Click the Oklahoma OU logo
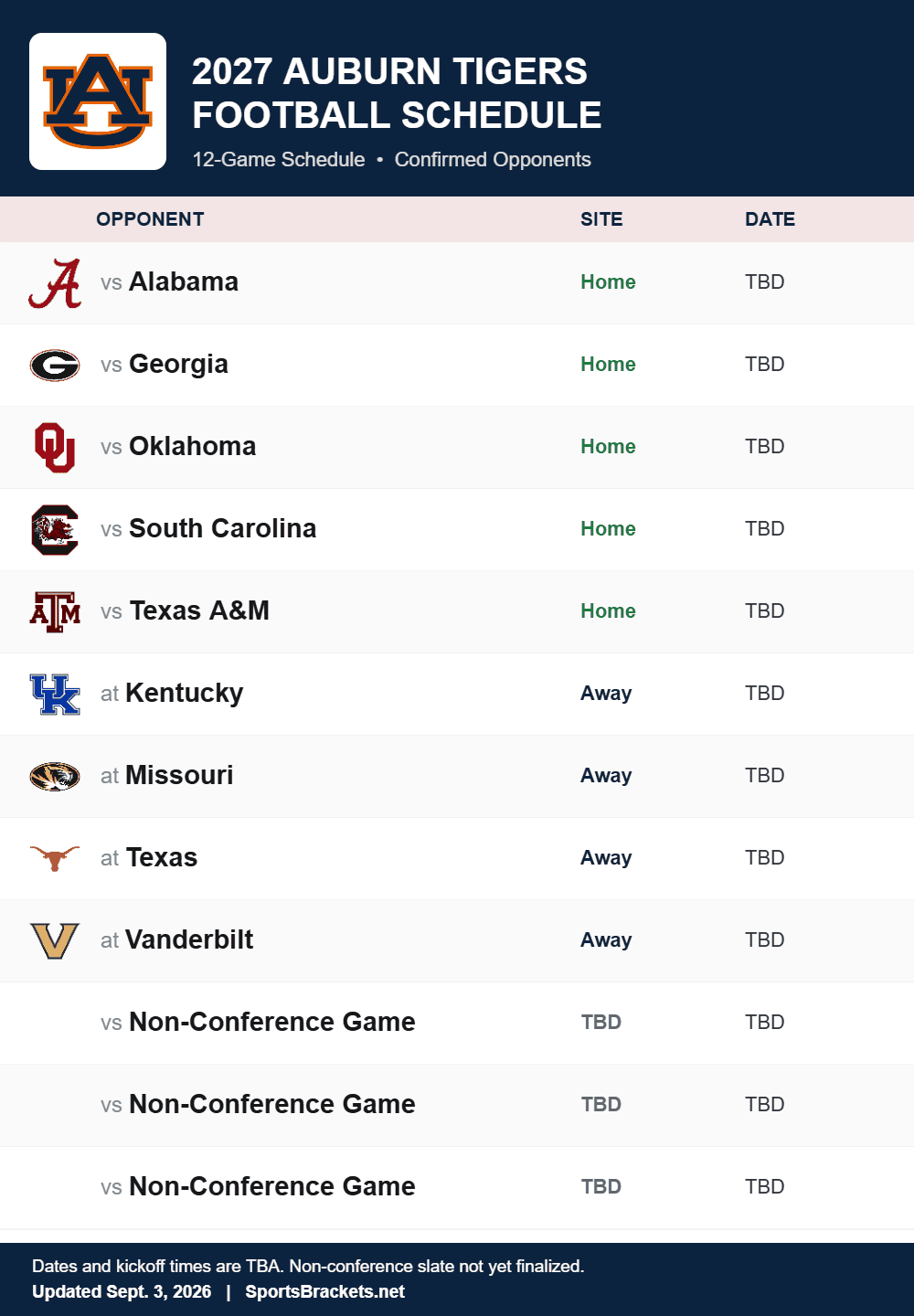 [x=55, y=448]
